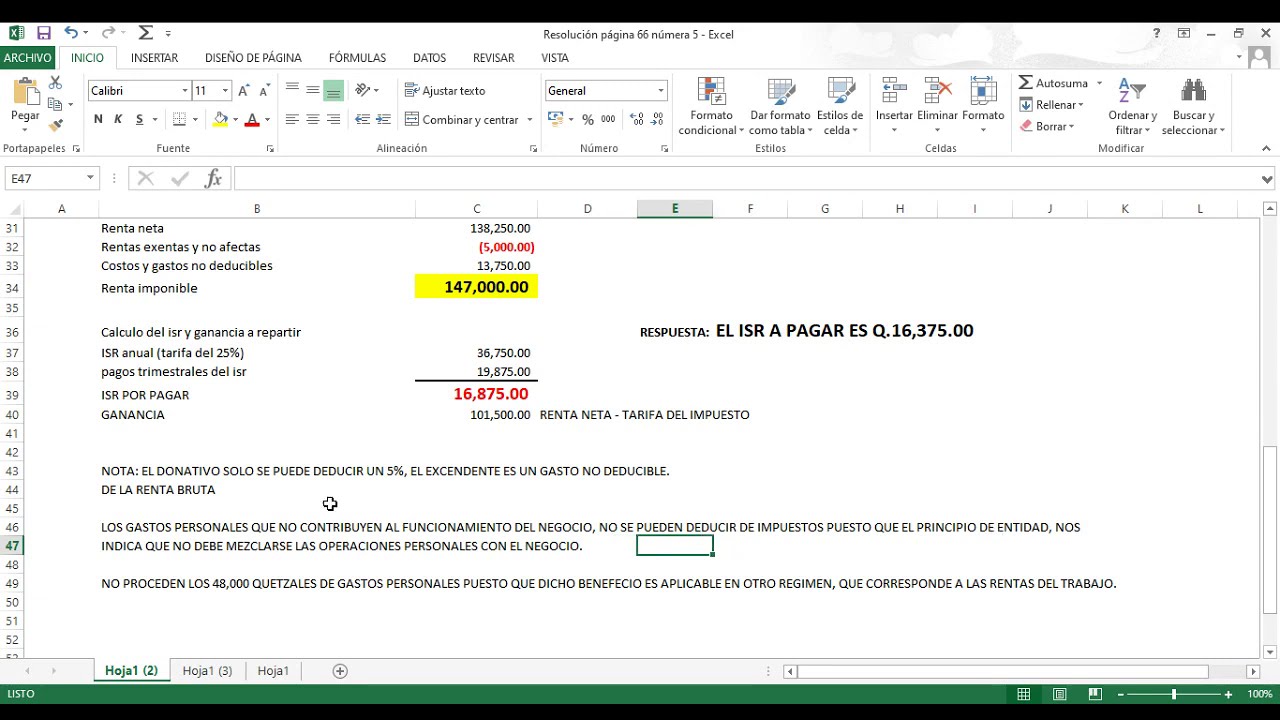The image size is (1280, 720).
Task: Click the Paste (Pegar) clipboard icon
Action: pos(25,92)
